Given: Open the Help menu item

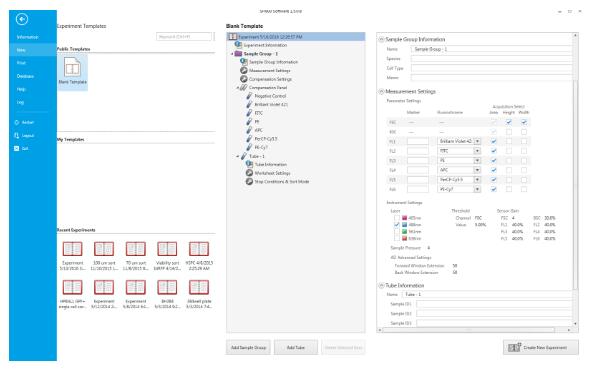Looking at the screenshot, I should (21, 89).
